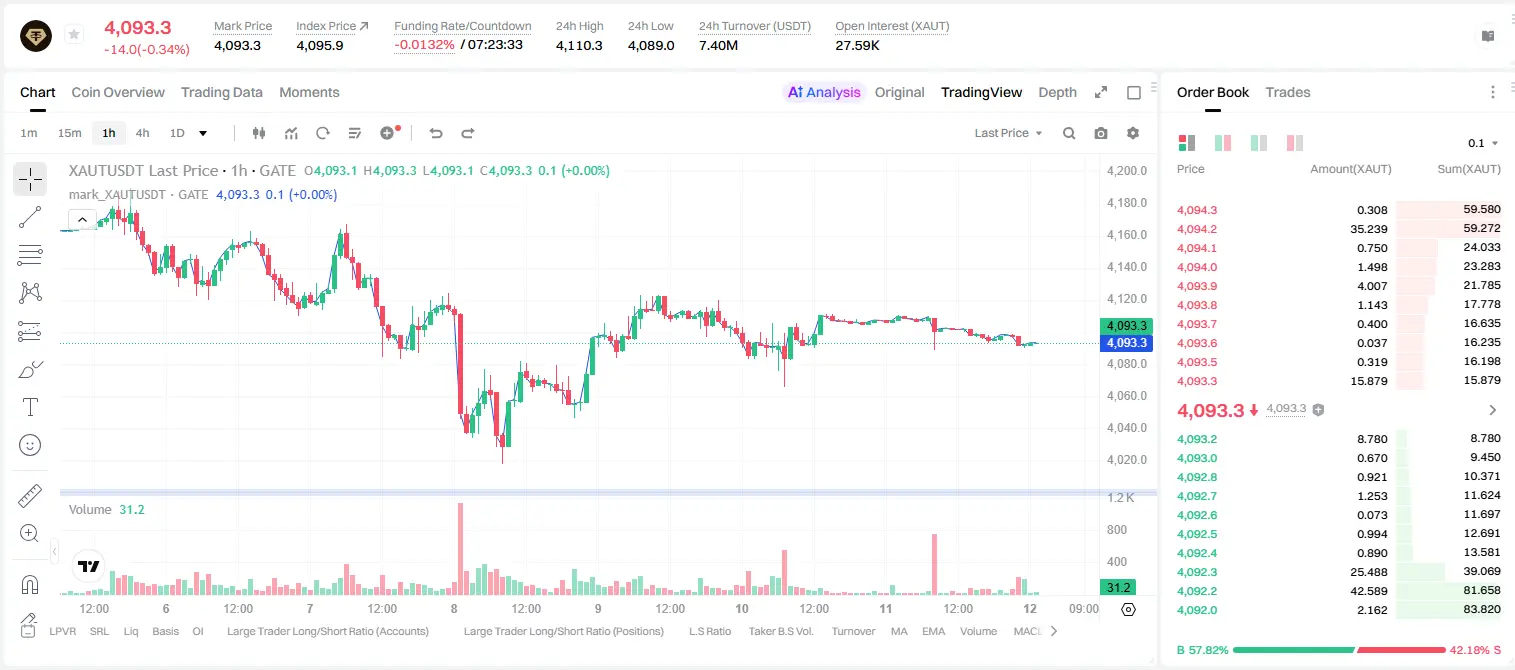Switch to the Trades tab

click(1288, 92)
